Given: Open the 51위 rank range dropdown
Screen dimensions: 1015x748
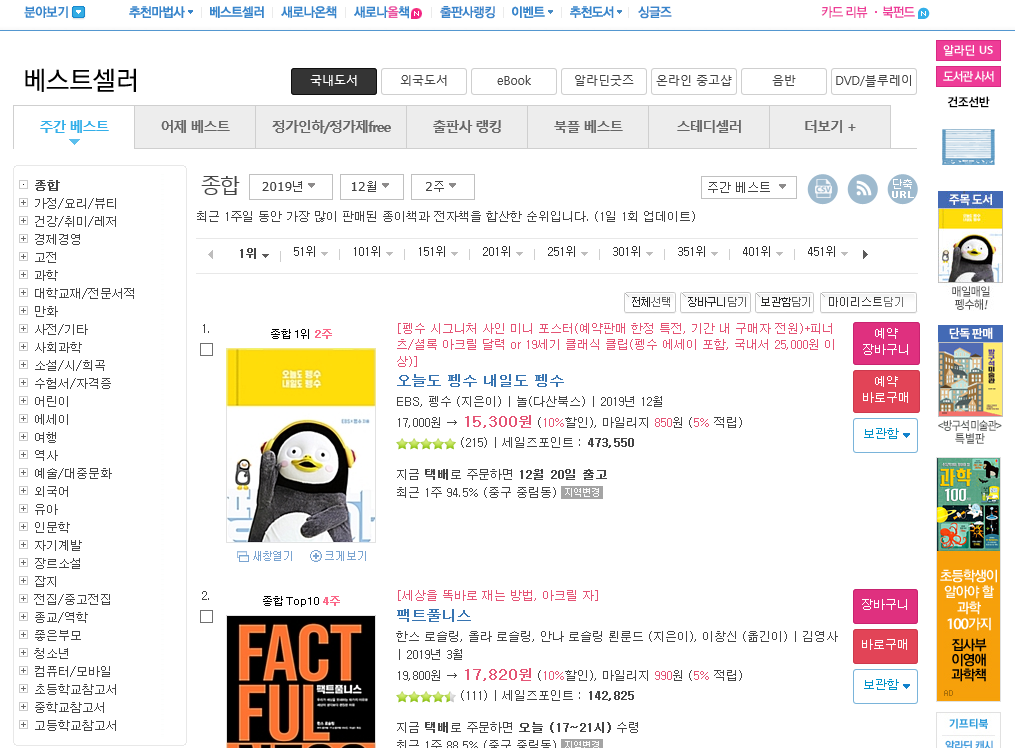Looking at the screenshot, I should coord(310,252).
